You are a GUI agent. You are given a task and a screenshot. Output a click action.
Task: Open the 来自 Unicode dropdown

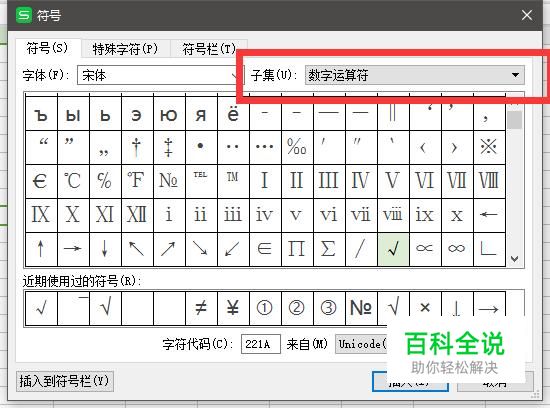coord(362,344)
